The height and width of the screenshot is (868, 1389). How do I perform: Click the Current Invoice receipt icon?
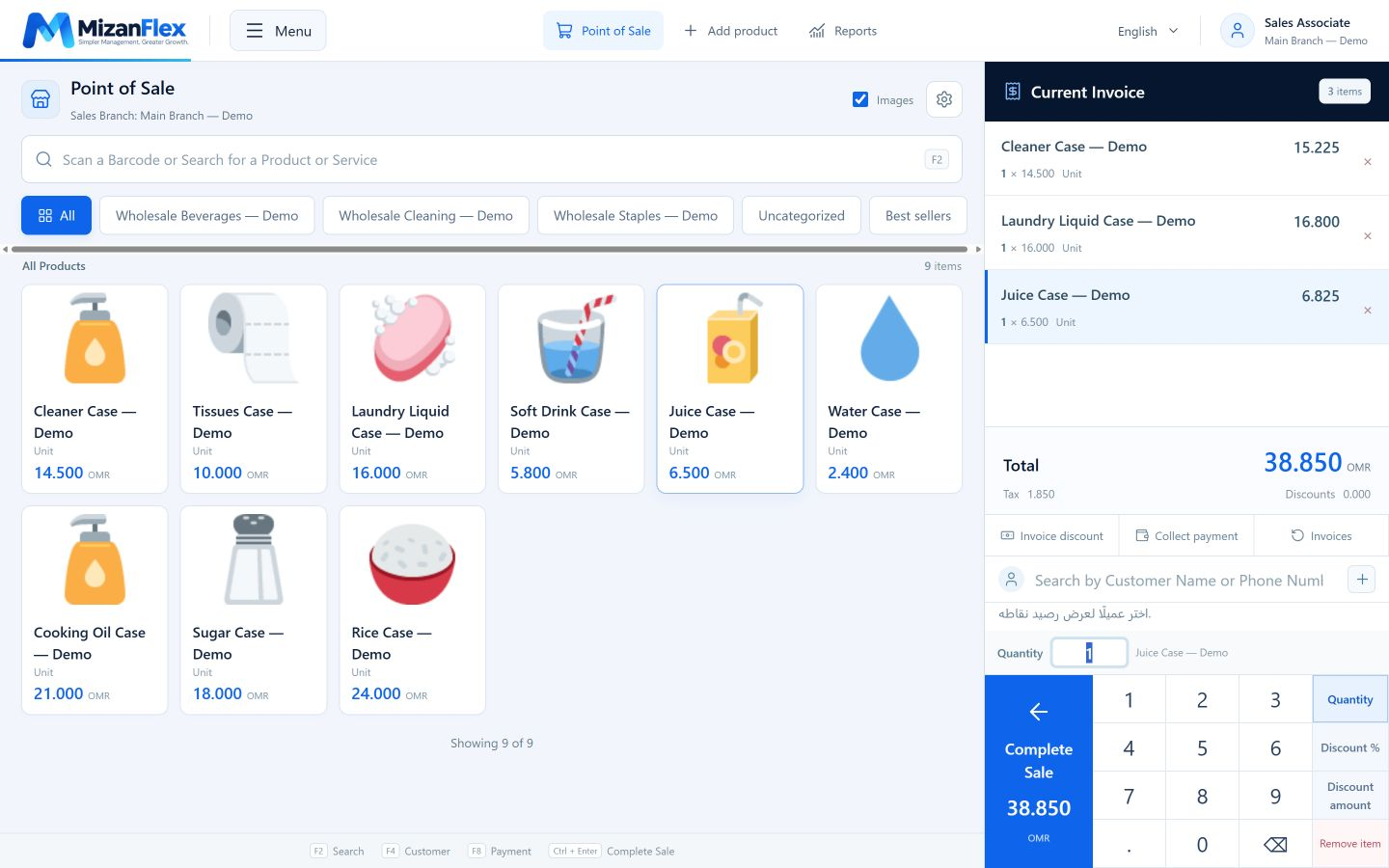1012,92
